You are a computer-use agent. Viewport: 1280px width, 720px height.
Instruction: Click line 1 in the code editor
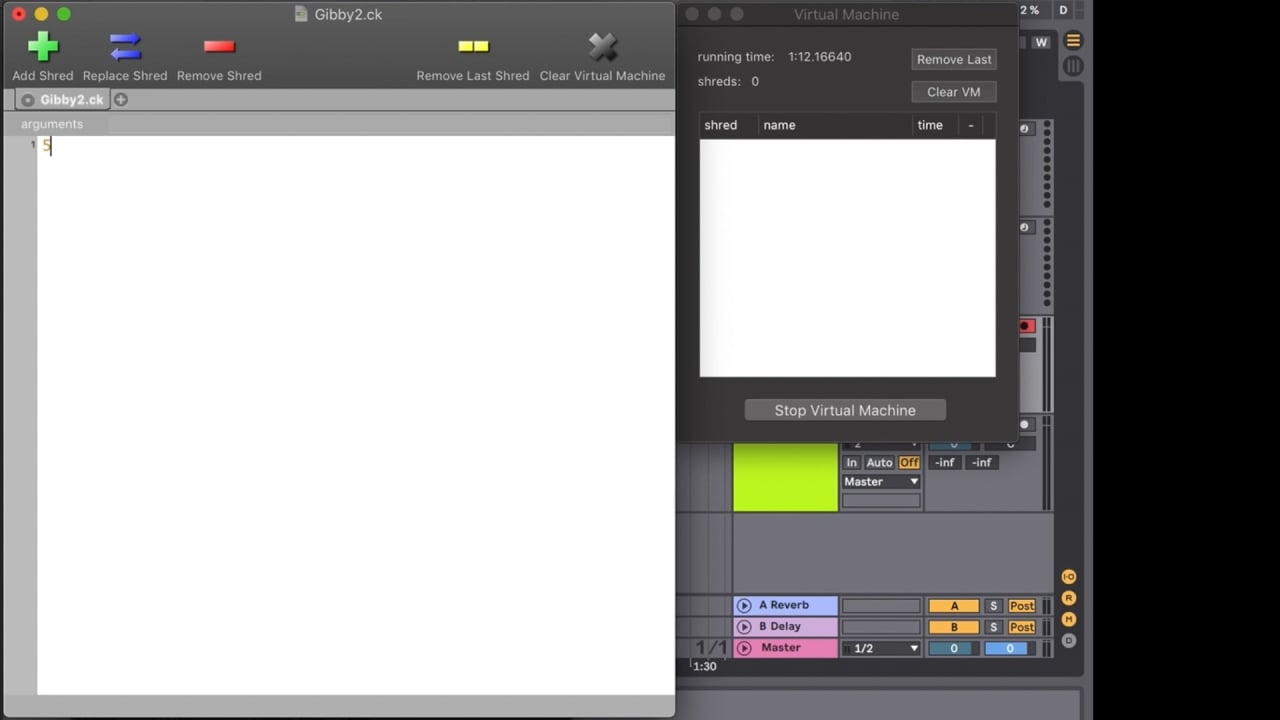tap(355, 146)
